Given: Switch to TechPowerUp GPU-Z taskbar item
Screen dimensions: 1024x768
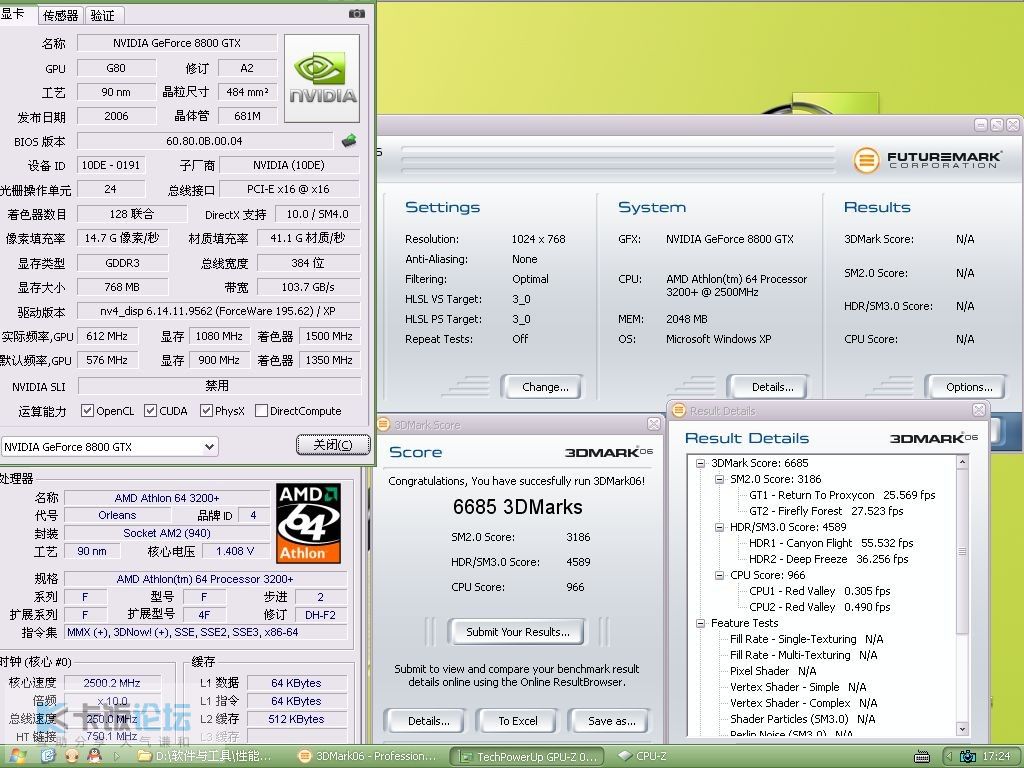Looking at the screenshot, I should point(528,756).
